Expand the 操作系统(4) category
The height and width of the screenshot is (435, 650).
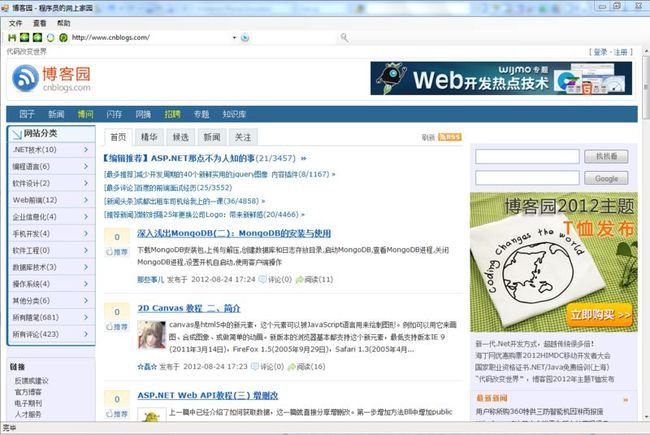pyautogui.click(x=86, y=284)
